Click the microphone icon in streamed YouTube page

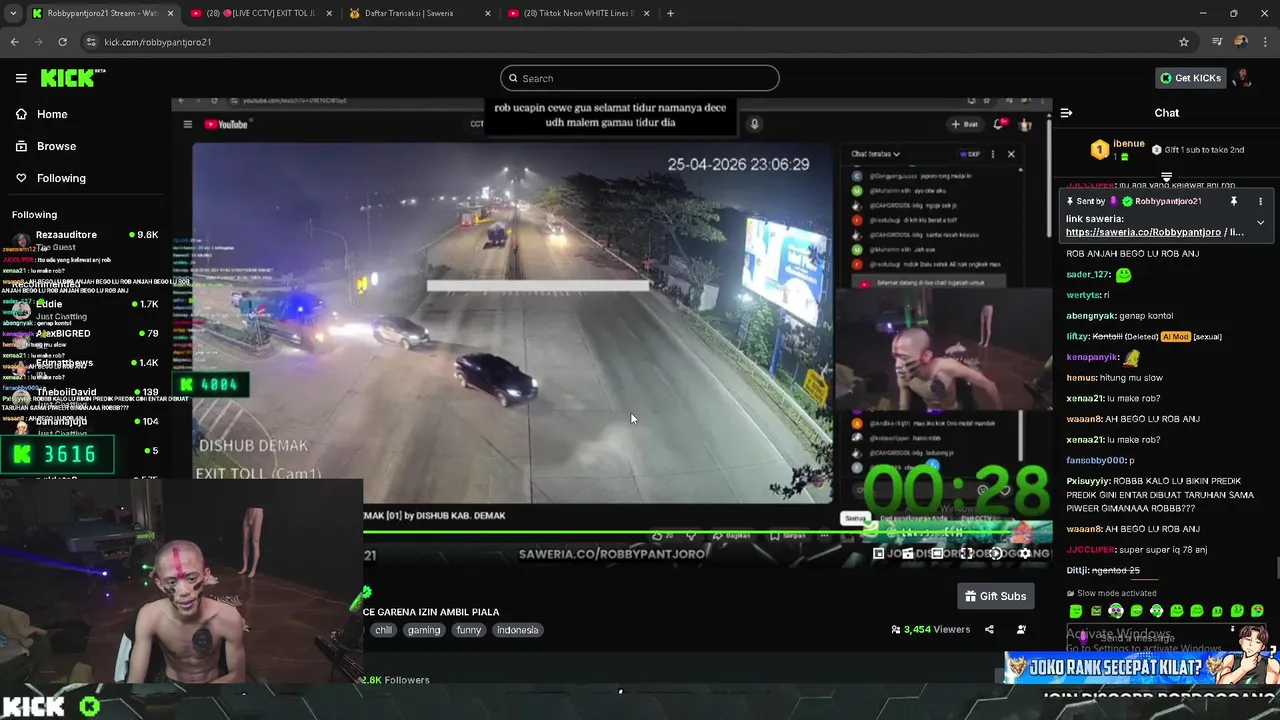point(754,124)
